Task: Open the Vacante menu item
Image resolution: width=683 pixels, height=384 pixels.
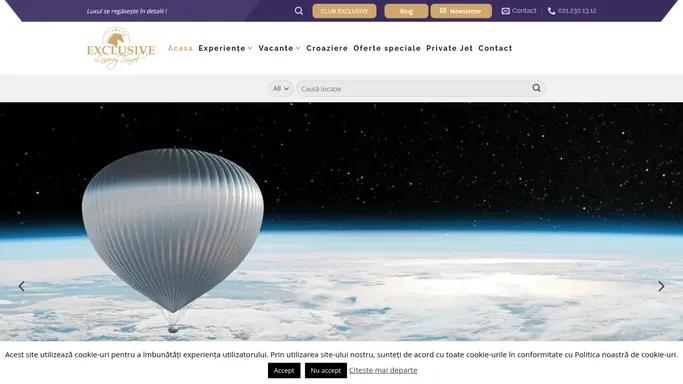Action: 276,48
